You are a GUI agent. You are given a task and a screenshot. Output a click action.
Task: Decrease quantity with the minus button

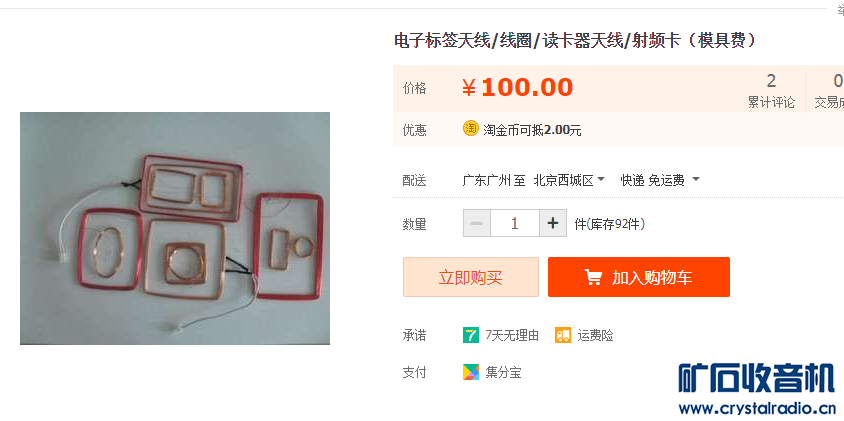coord(477,223)
